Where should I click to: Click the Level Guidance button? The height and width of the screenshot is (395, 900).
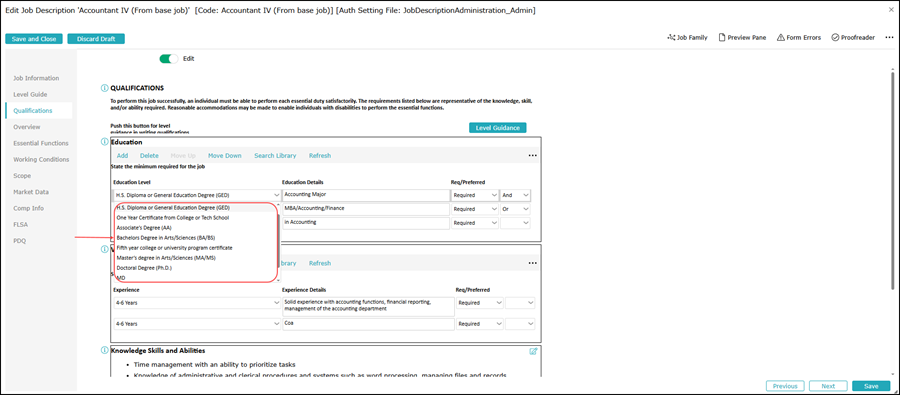498,128
